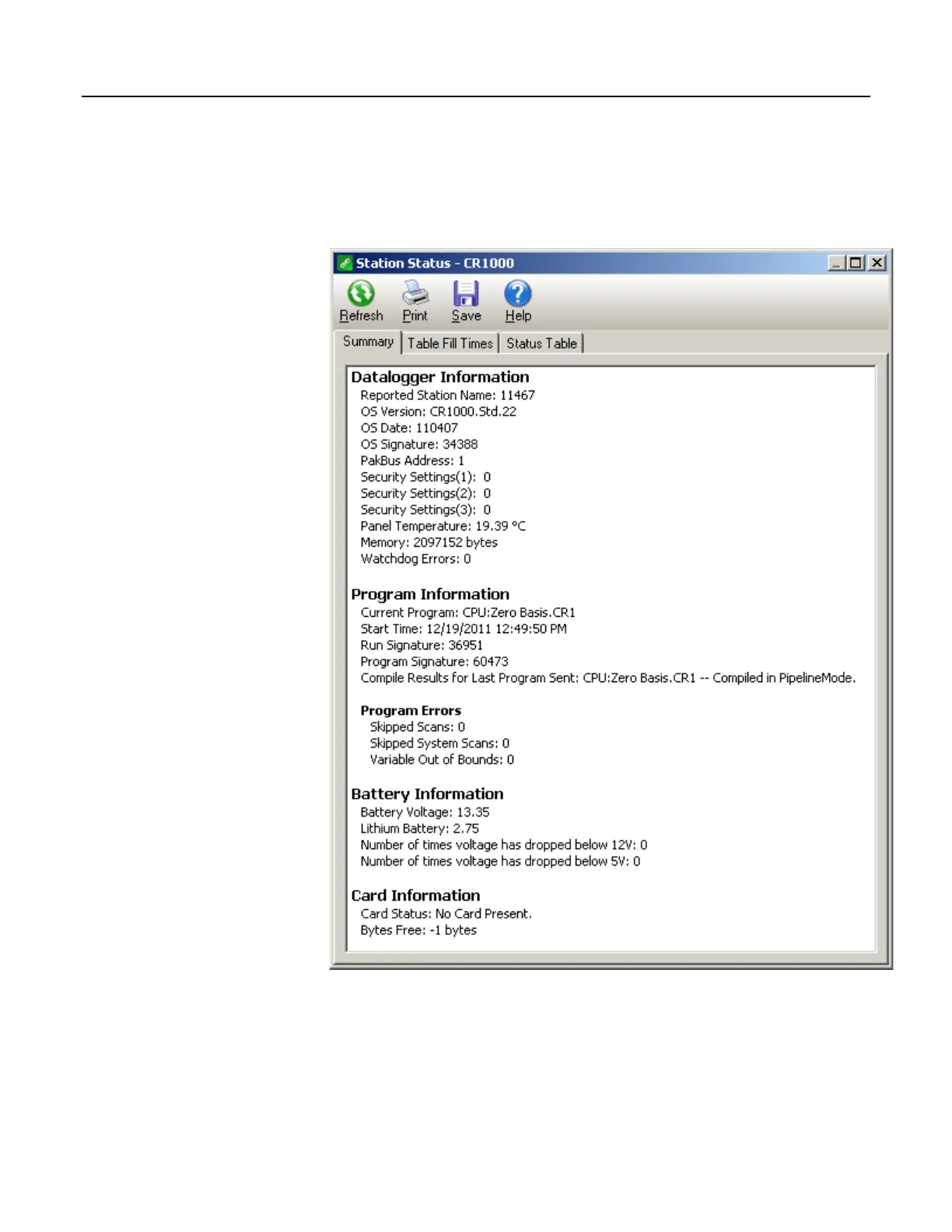Screen dimensions: 952x1232
Task: Click Memory: 2097152 bytes line
Action: tap(429, 542)
